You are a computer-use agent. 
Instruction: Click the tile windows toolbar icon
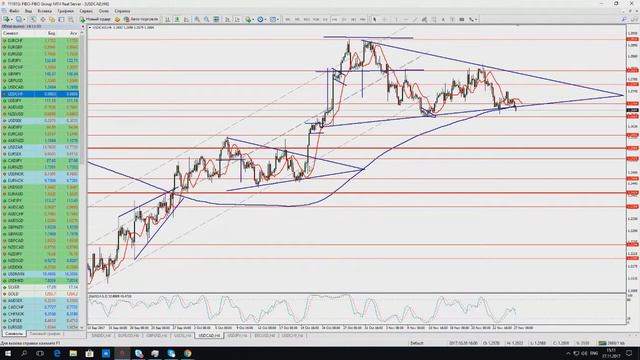(x=216, y=19)
